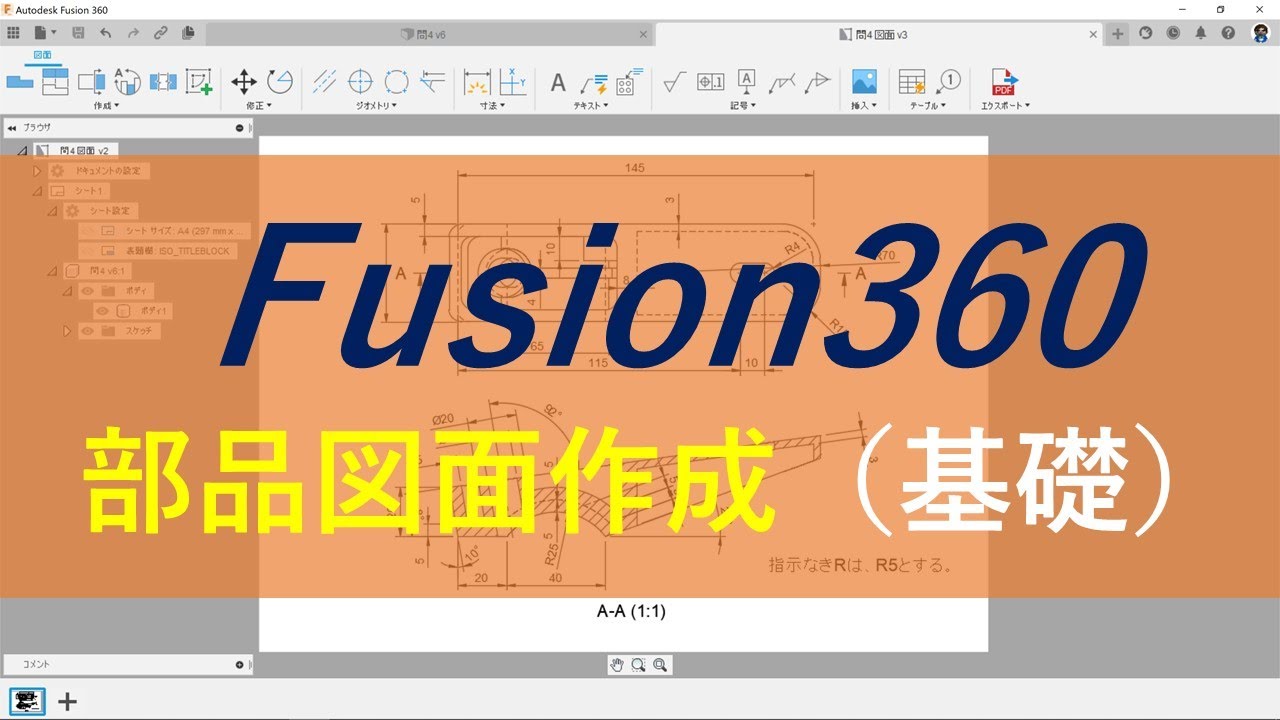Close the 問4 図面 v3 tab

click(1093, 34)
